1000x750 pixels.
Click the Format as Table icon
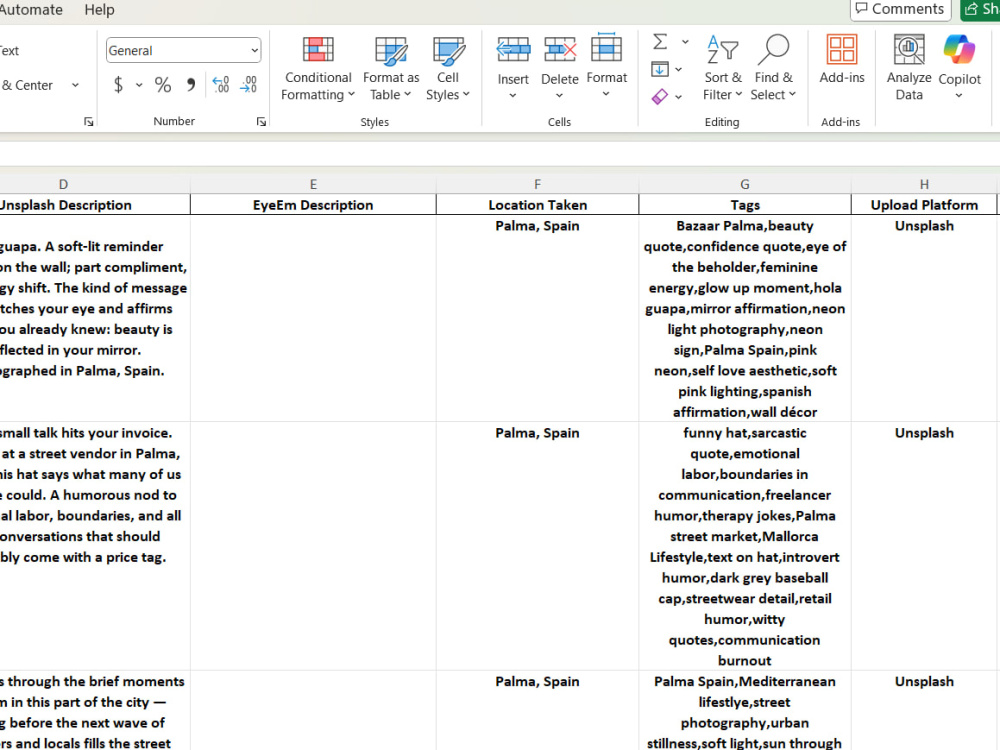[x=391, y=50]
